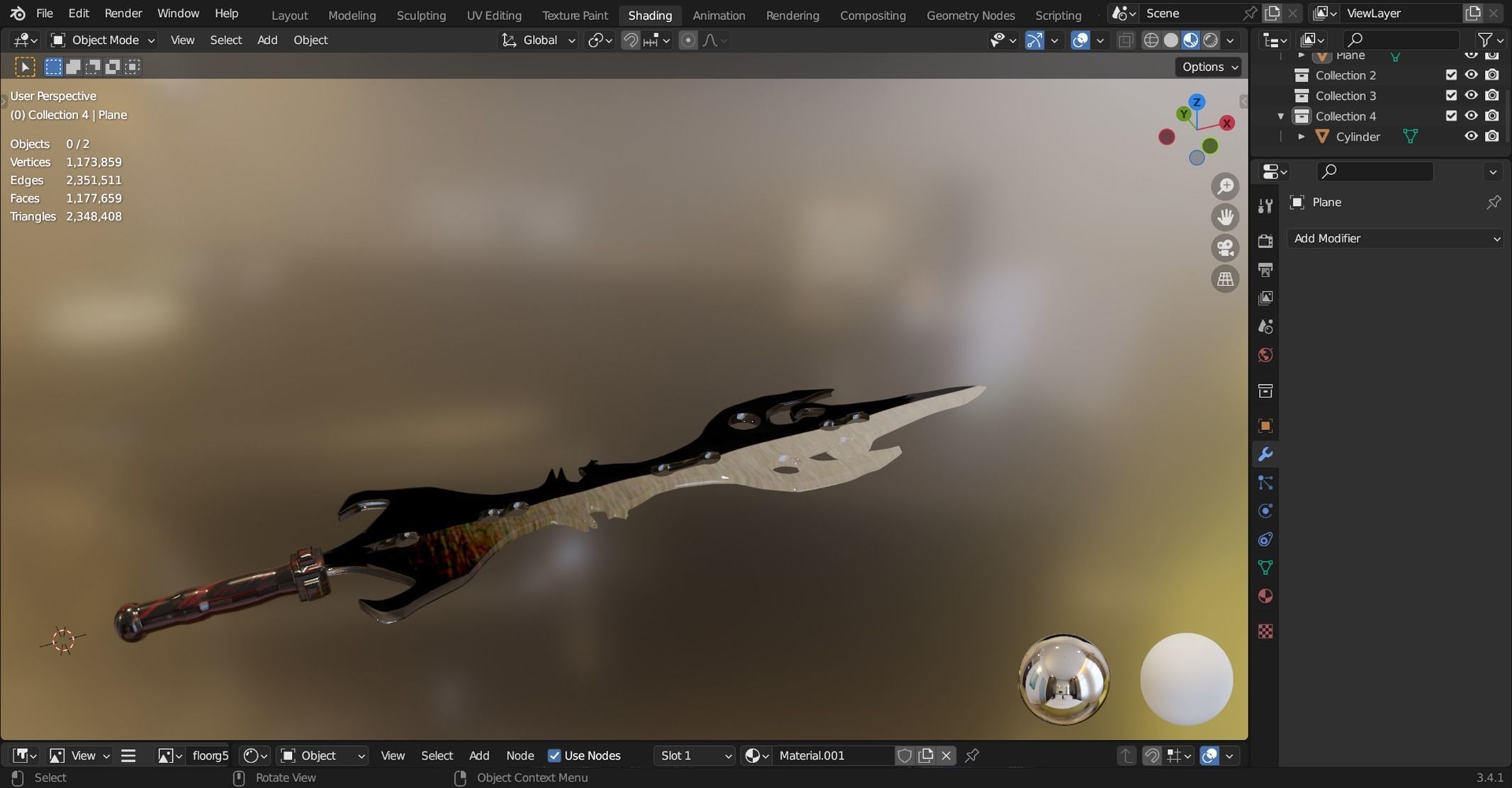Open the View Layer properties tab
1512x788 pixels.
tap(1265, 298)
